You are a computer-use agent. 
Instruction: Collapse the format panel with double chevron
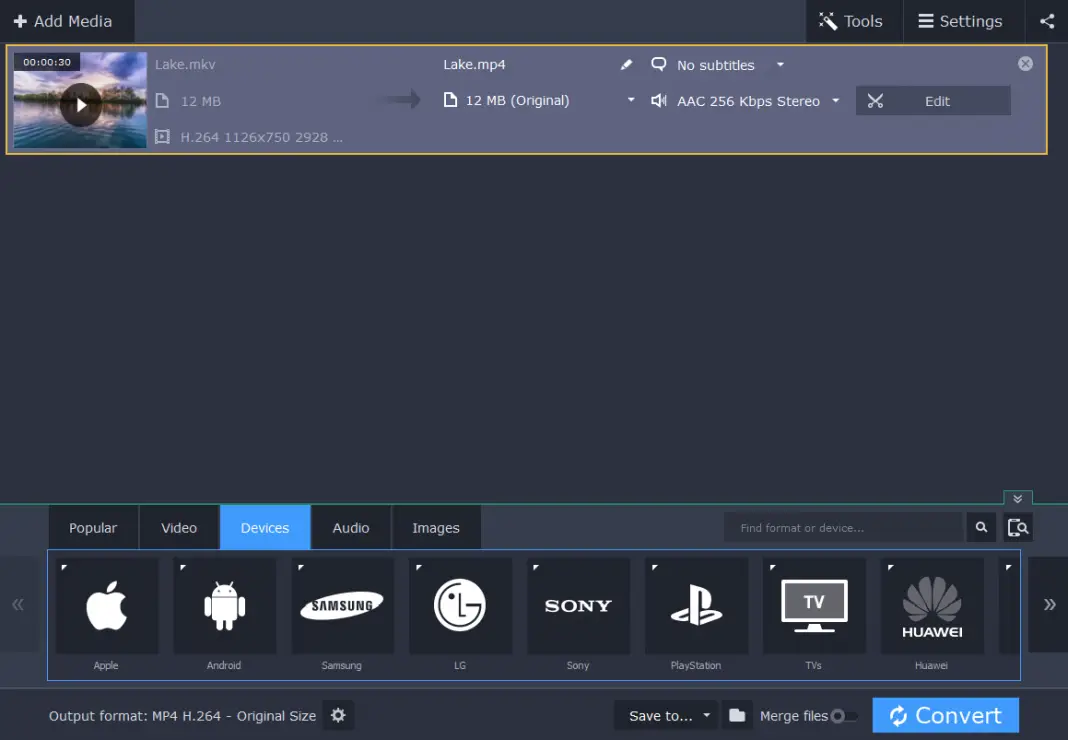click(1018, 498)
